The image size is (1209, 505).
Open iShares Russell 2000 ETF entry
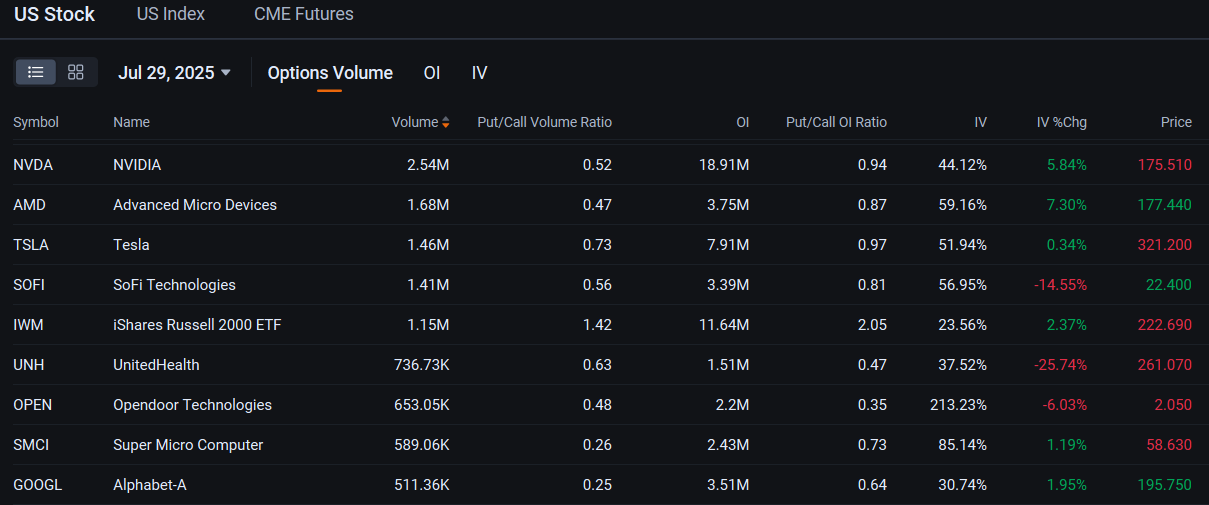(x=197, y=325)
